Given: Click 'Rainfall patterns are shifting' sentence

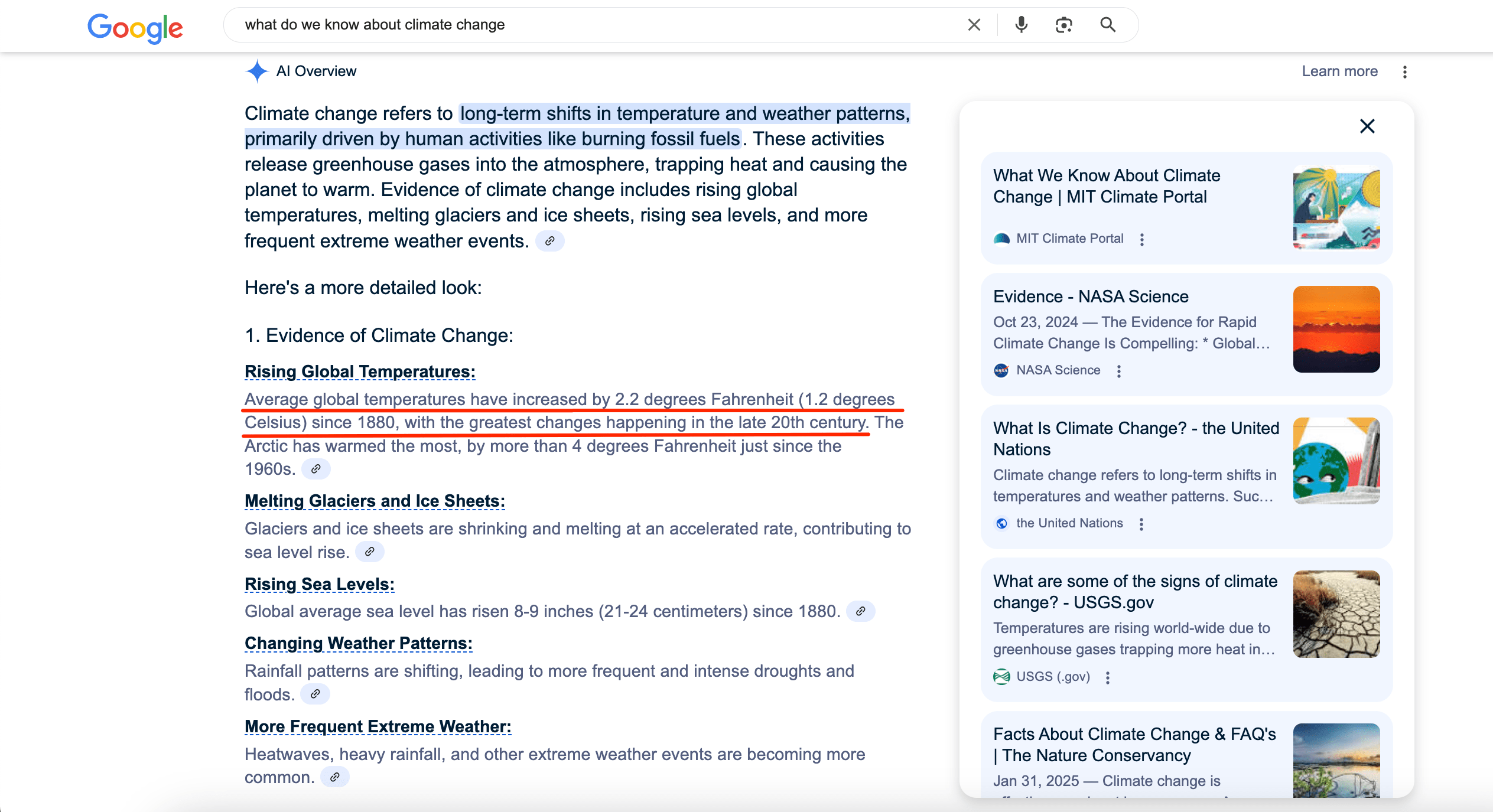Looking at the screenshot, I should pyautogui.click(x=549, y=682).
